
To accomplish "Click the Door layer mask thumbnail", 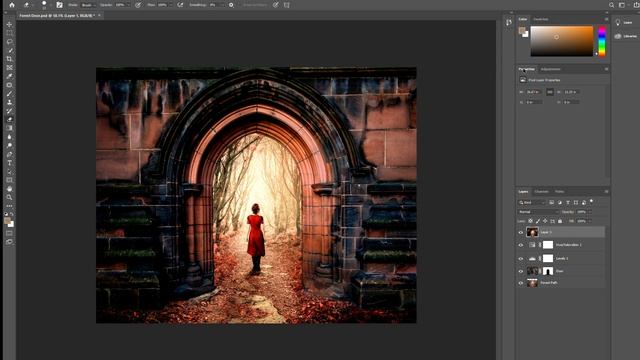I will 548,271.
